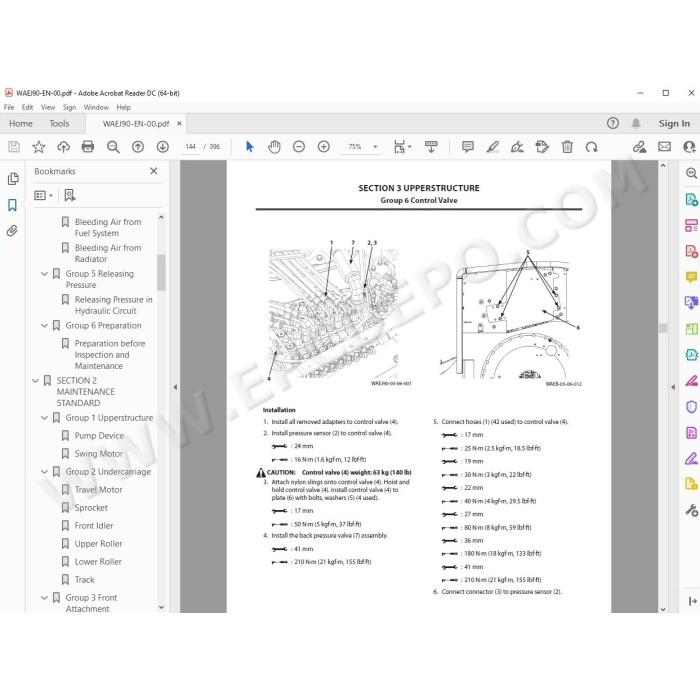Screen dimensions: 700x700
Task: Zoom in with plus button
Action: (x=324, y=147)
